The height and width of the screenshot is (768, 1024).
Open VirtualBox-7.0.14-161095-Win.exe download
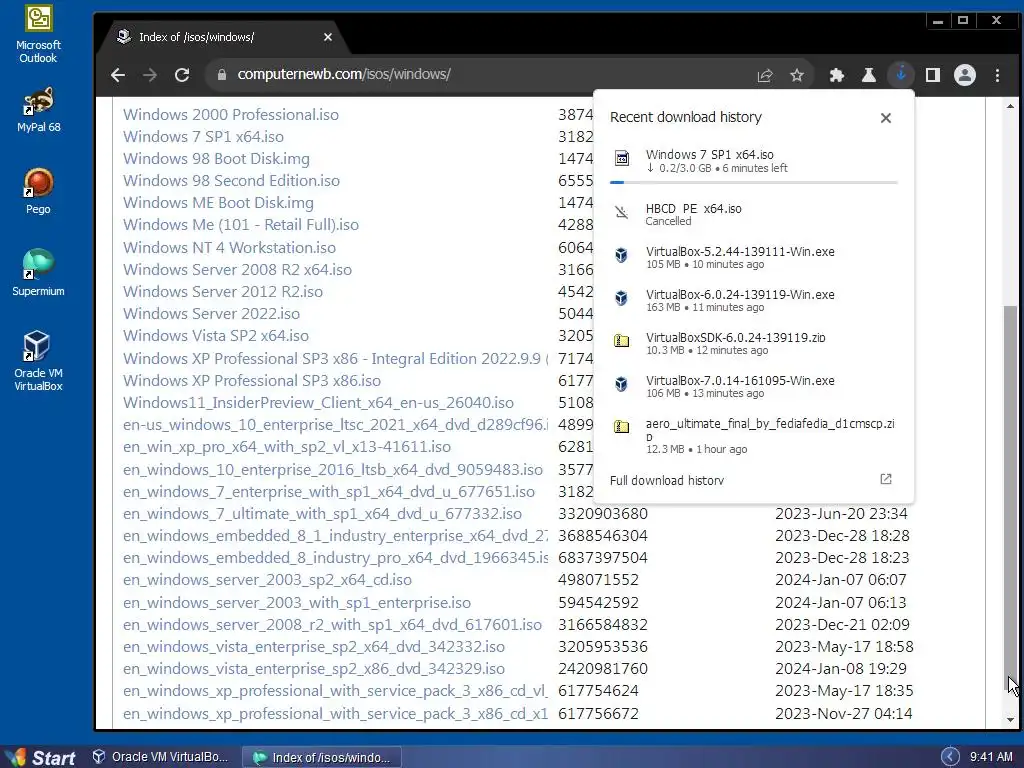(x=754, y=386)
